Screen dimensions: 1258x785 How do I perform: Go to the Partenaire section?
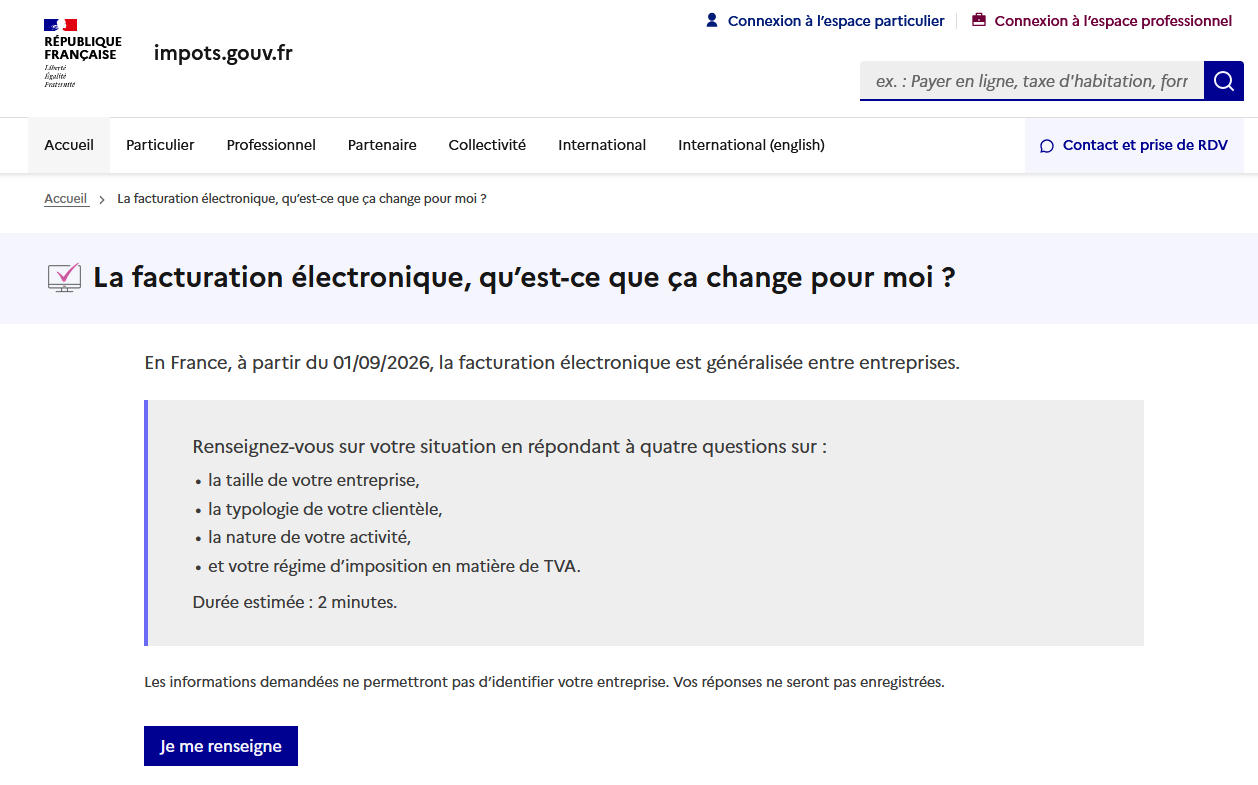coord(382,145)
